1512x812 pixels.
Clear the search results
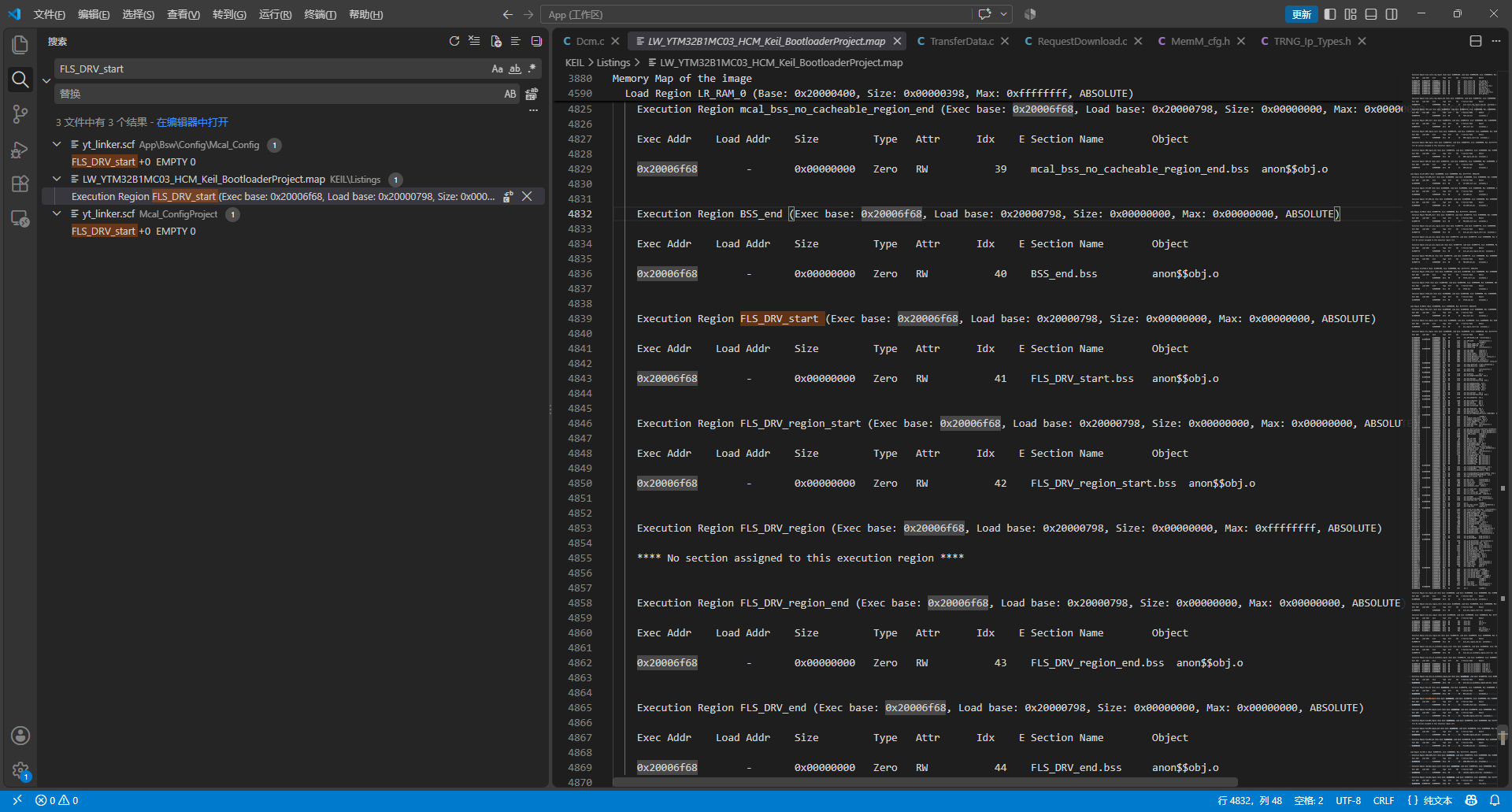(474, 41)
